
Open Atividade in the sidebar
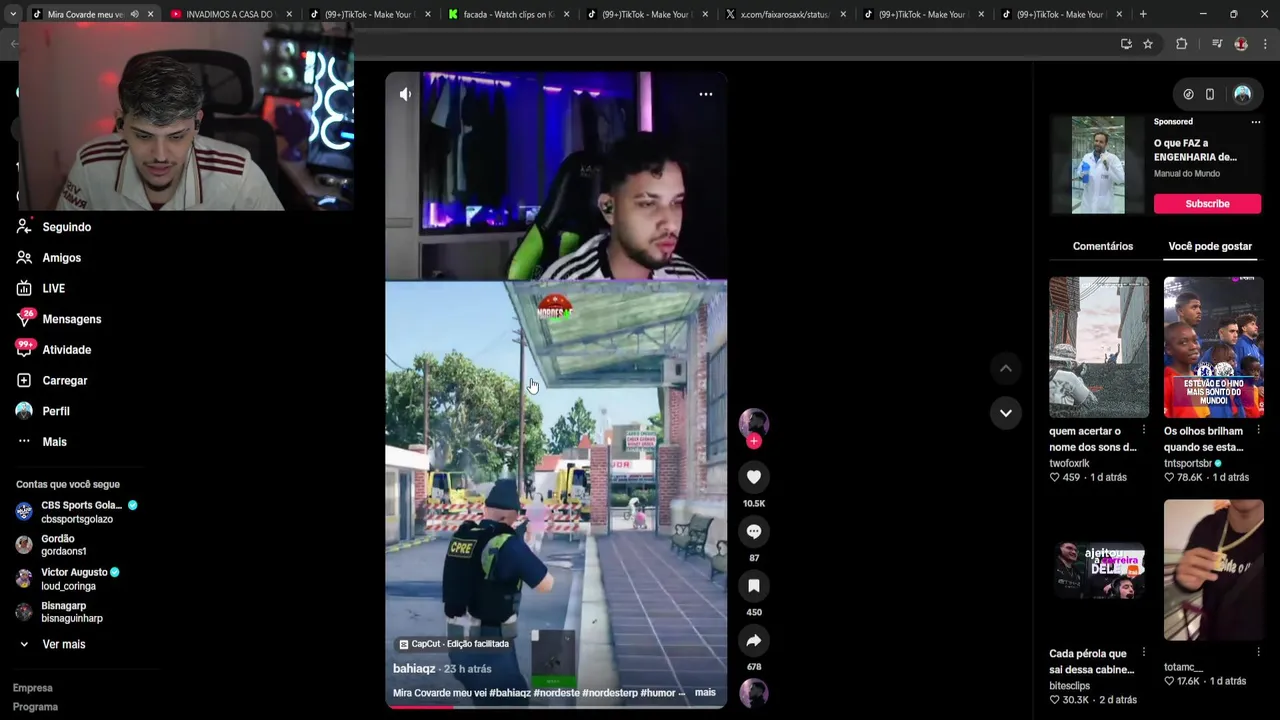click(66, 350)
